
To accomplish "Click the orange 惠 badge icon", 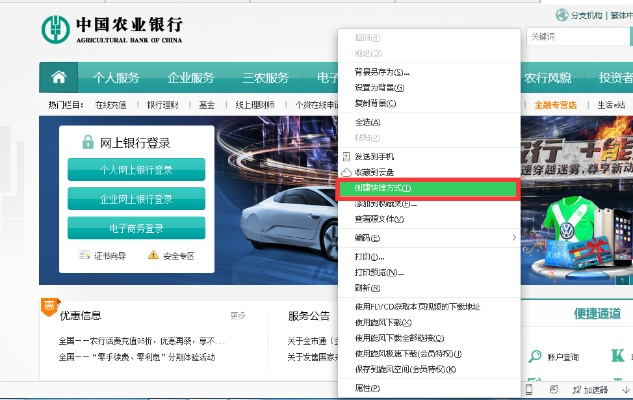I will [50, 307].
